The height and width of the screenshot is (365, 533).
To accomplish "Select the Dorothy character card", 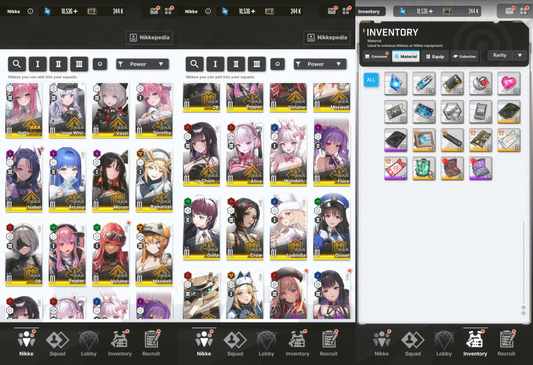I will [x=154, y=110].
